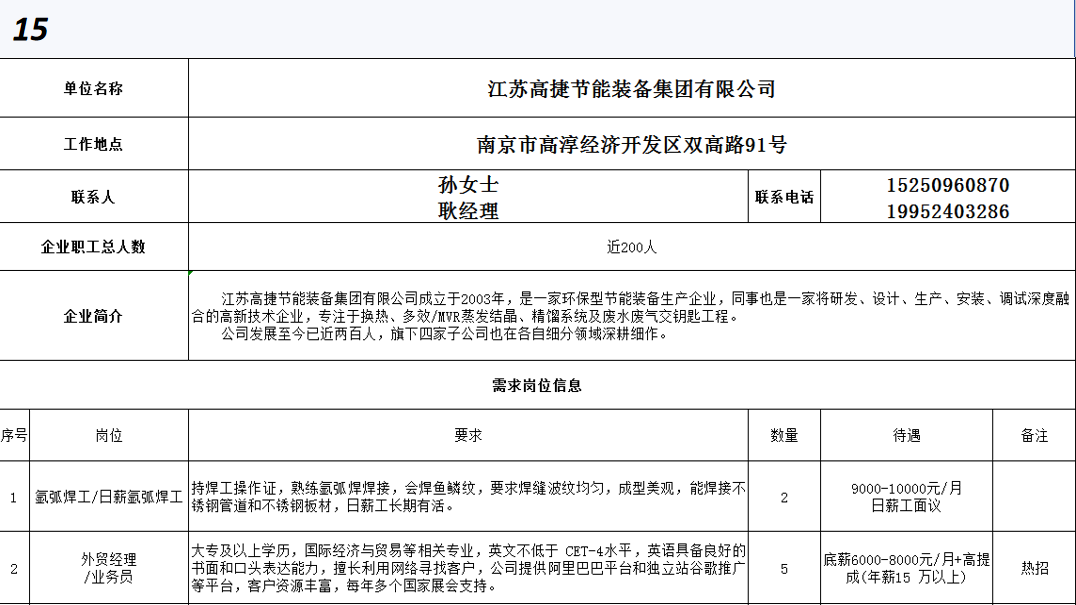Select the 要求 column header
Image resolution: width=1076 pixels, height=605 pixels.
pyautogui.click(x=468, y=435)
